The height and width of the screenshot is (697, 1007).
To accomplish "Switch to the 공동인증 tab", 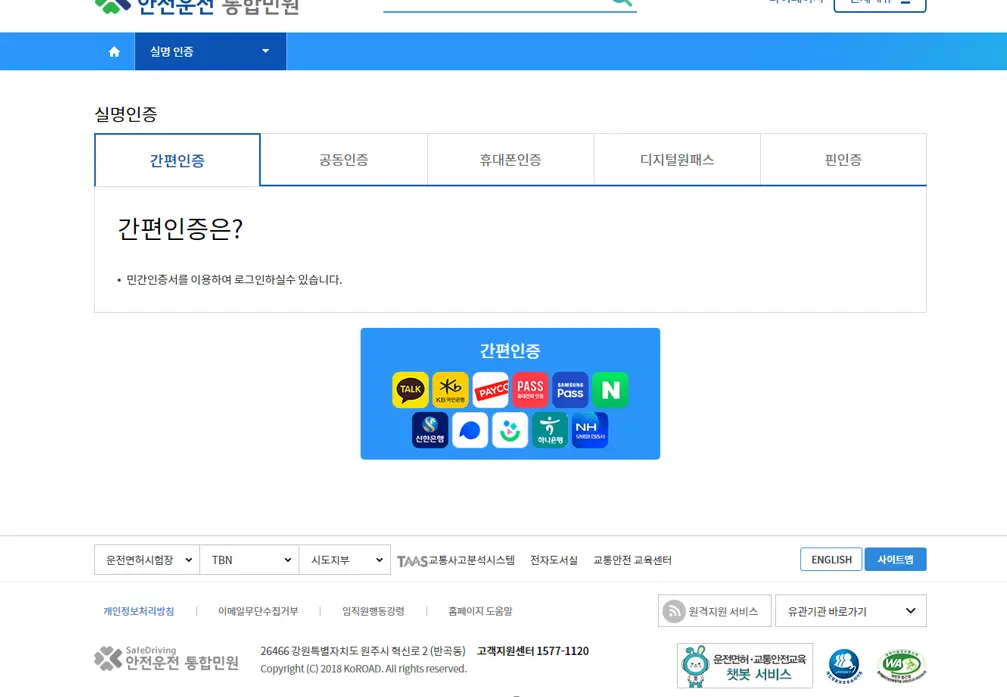I will click(x=343, y=159).
